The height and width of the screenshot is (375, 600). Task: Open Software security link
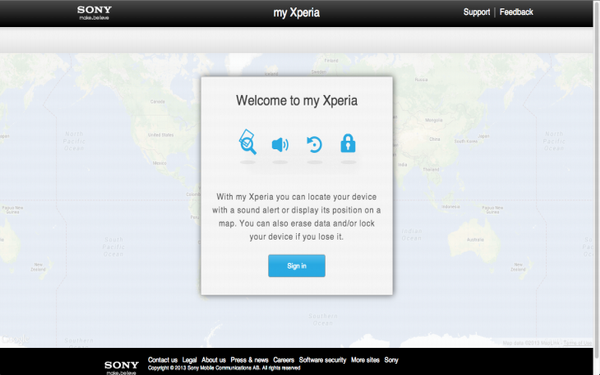tap(322, 360)
